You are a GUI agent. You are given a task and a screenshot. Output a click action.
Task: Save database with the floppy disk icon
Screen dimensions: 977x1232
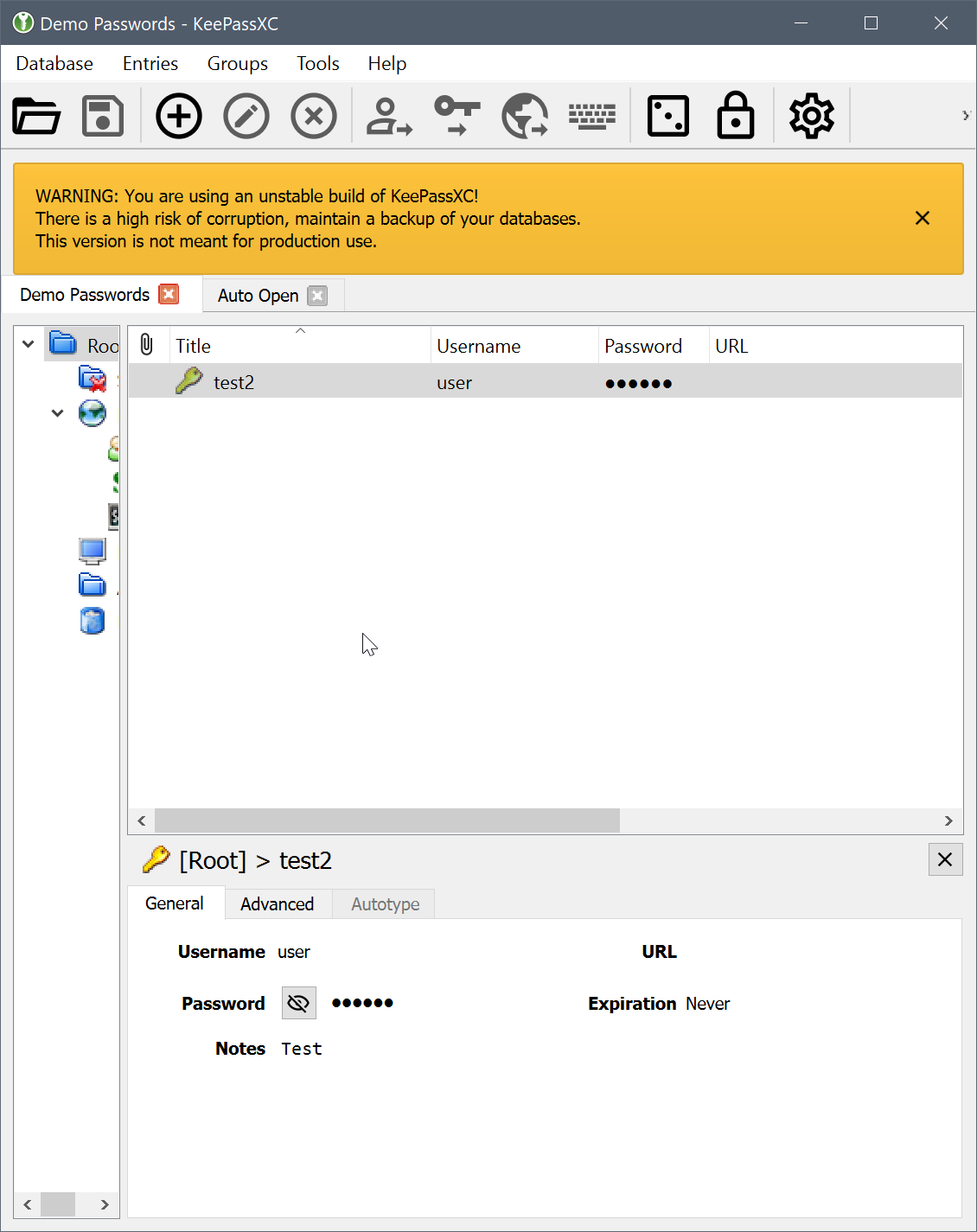click(103, 116)
